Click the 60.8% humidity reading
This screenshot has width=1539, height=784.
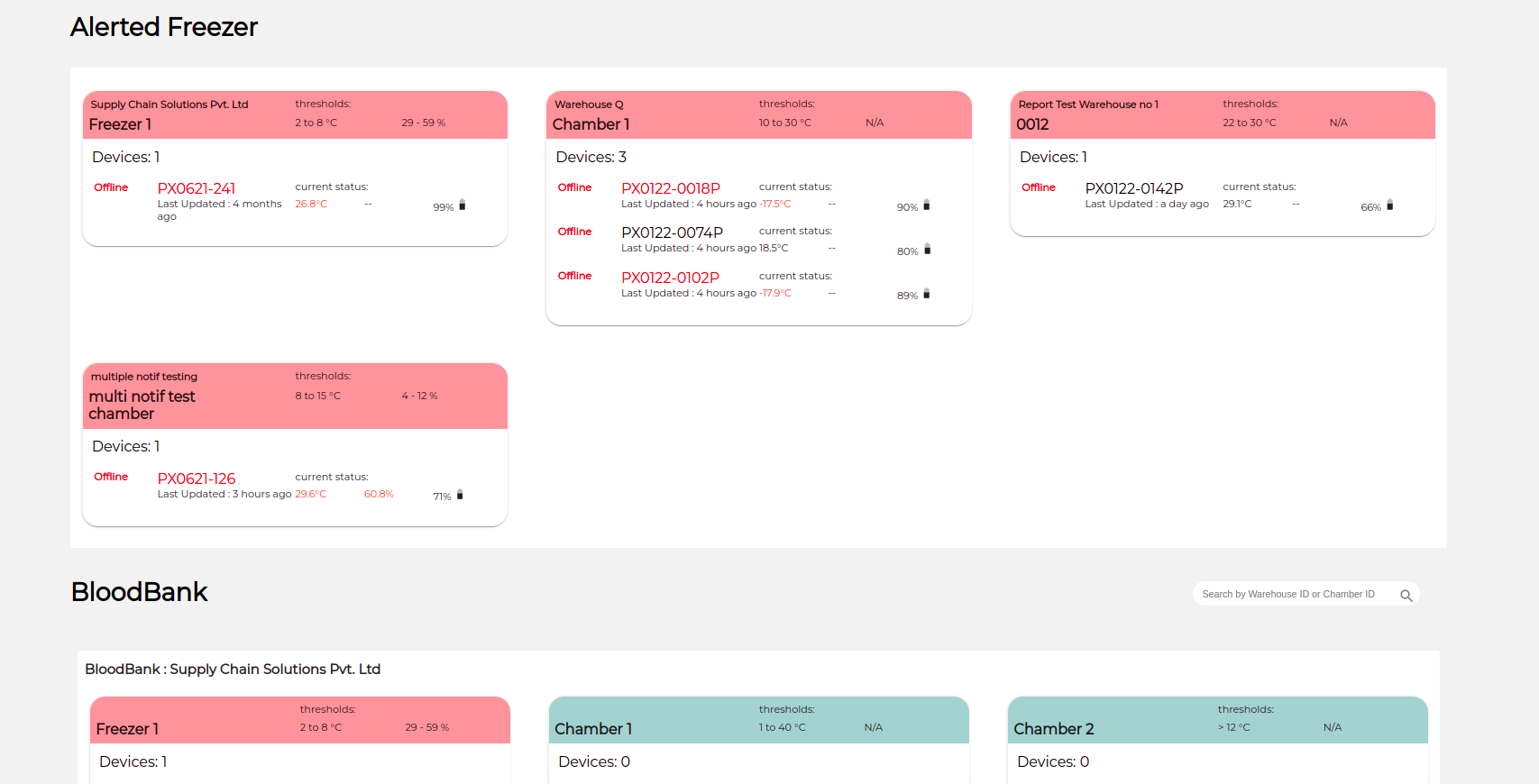click(x=379, y=495)
